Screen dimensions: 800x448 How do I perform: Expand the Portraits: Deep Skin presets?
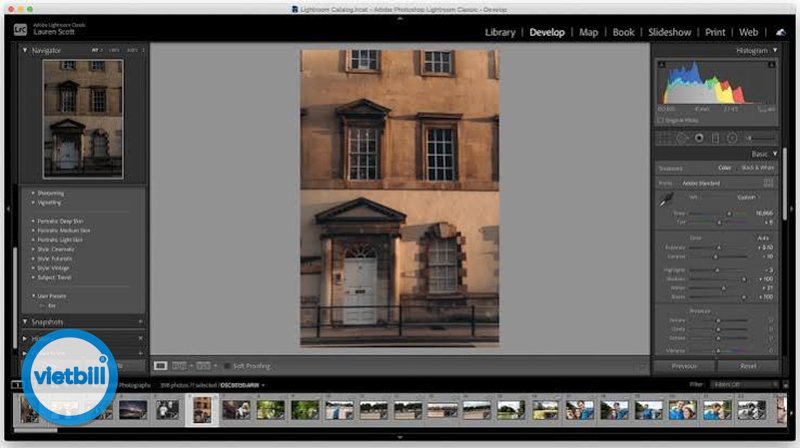pyautogui.click(x=33, y=221)
